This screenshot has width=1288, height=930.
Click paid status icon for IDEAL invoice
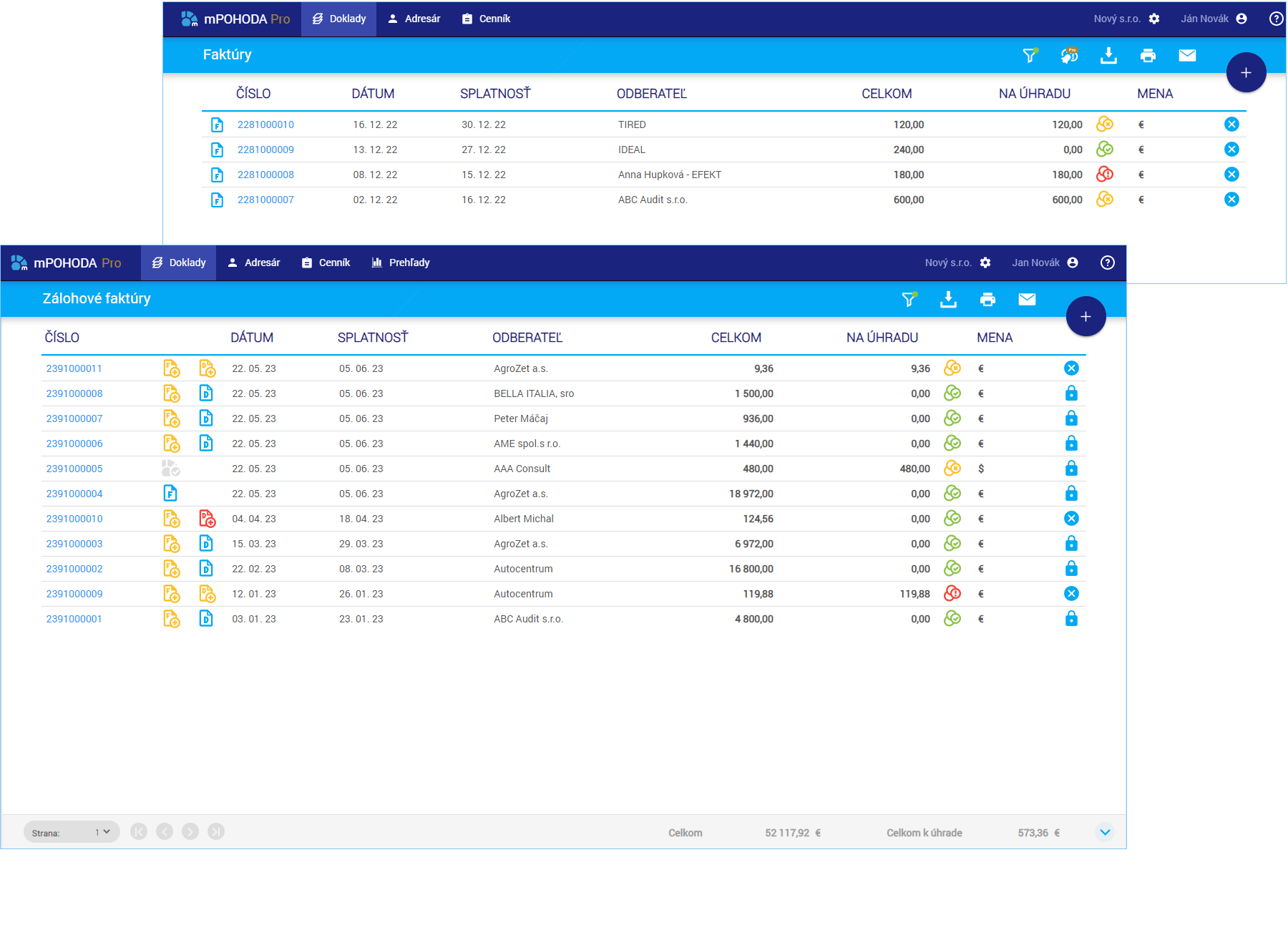(1105, 150)
